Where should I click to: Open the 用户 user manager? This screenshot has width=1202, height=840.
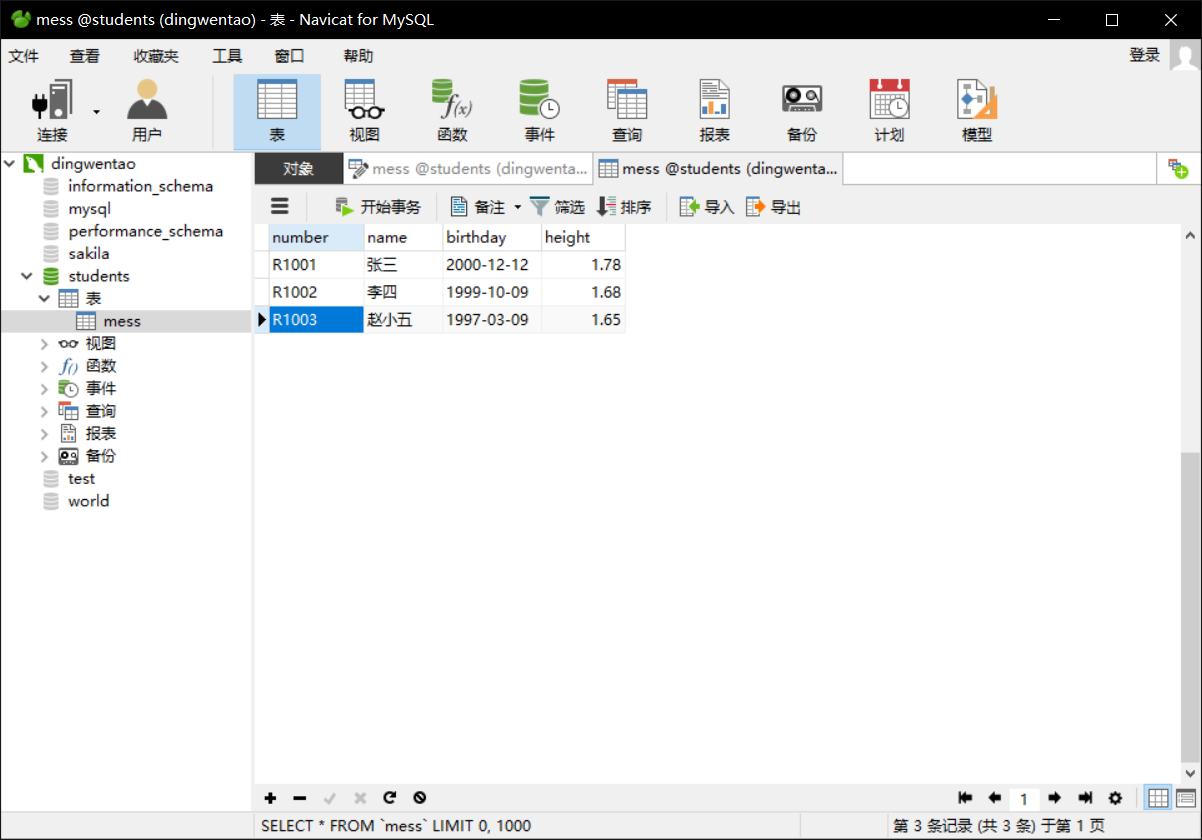147,111
